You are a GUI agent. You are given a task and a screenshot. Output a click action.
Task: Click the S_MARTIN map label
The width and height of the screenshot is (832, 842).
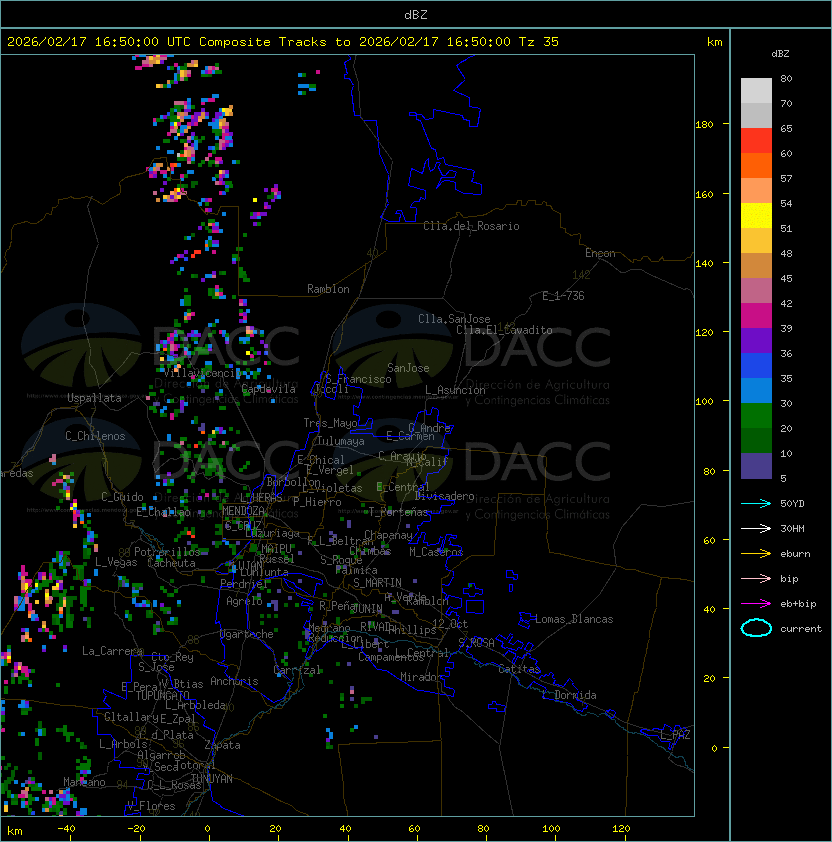[x=377, y=583]
